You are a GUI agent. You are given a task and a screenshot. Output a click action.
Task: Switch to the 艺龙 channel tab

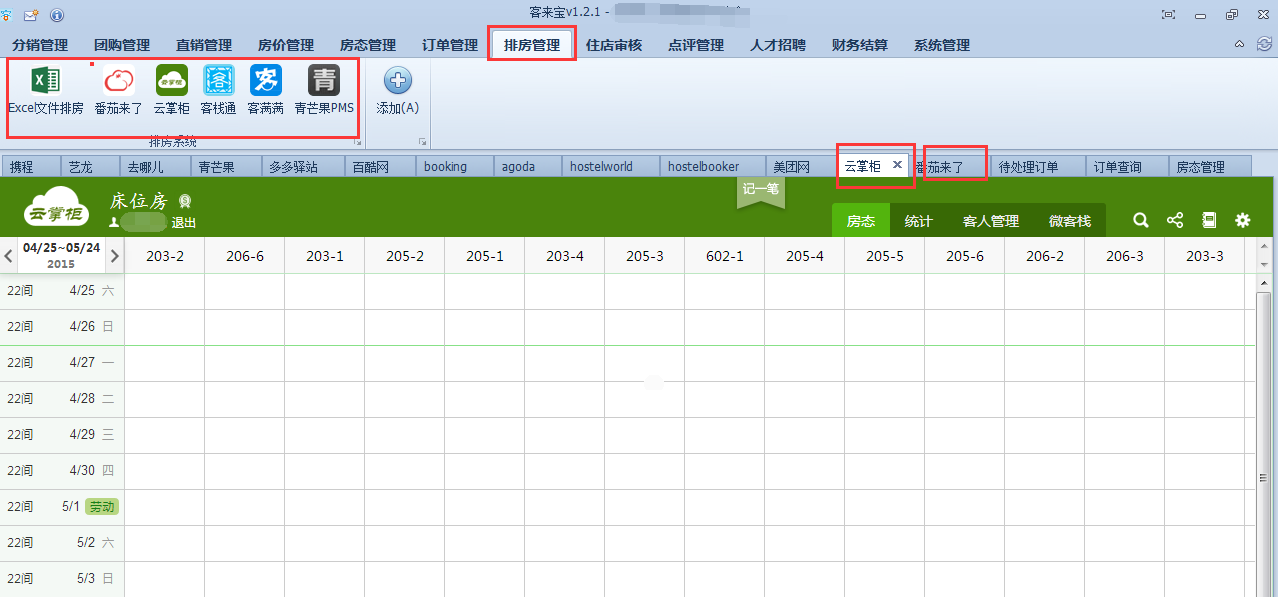(89, 167)
